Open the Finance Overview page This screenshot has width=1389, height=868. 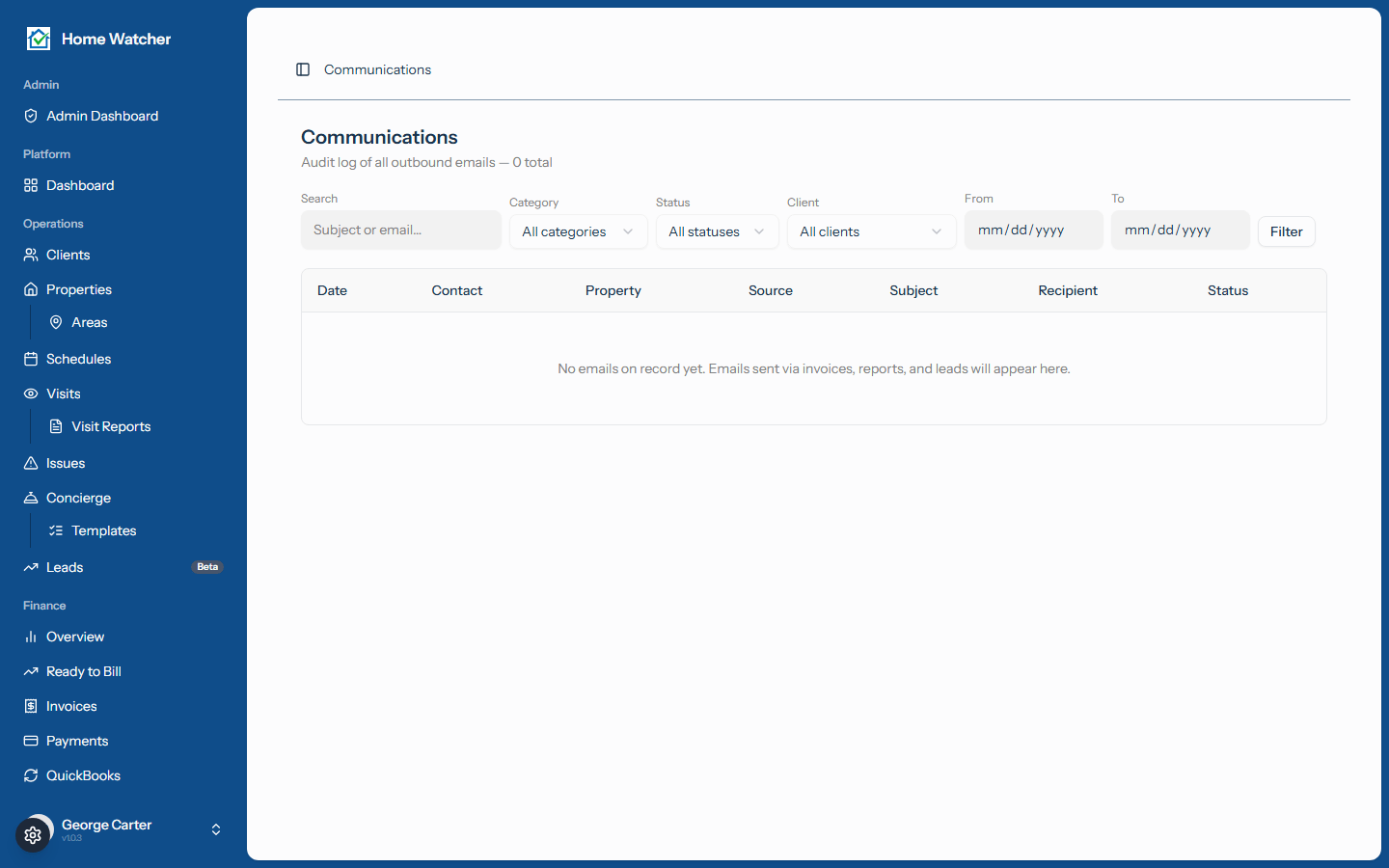pos(123,637)
